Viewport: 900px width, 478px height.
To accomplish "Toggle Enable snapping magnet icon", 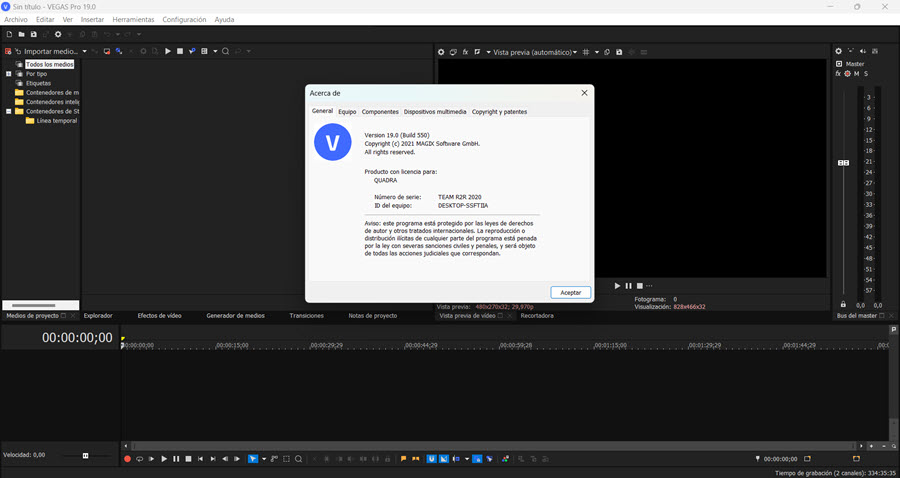I will pos(431,459).
